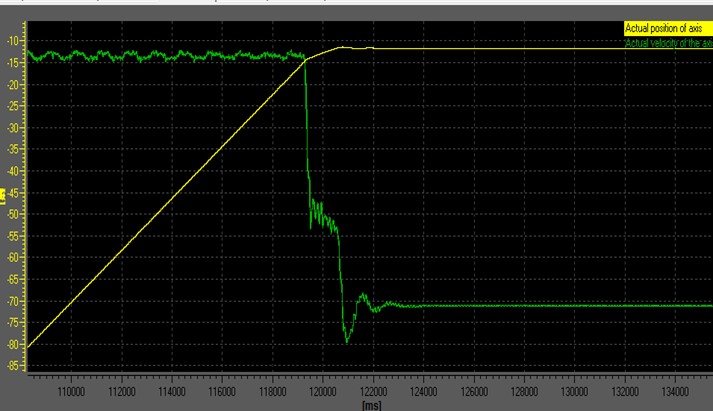Click the 110000 tick on the time axis
Image resolution: width=713 pixels, height=411 pixels.
point(71,394)
